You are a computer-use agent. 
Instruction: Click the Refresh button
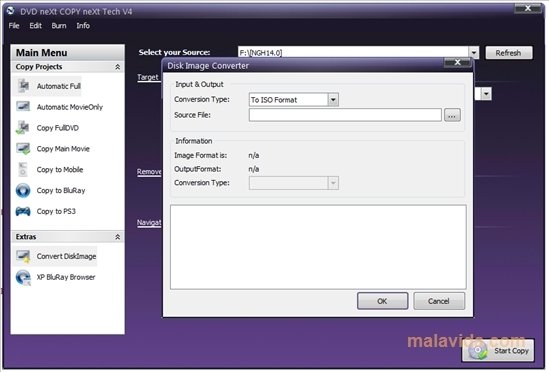(x=509, y=53)
